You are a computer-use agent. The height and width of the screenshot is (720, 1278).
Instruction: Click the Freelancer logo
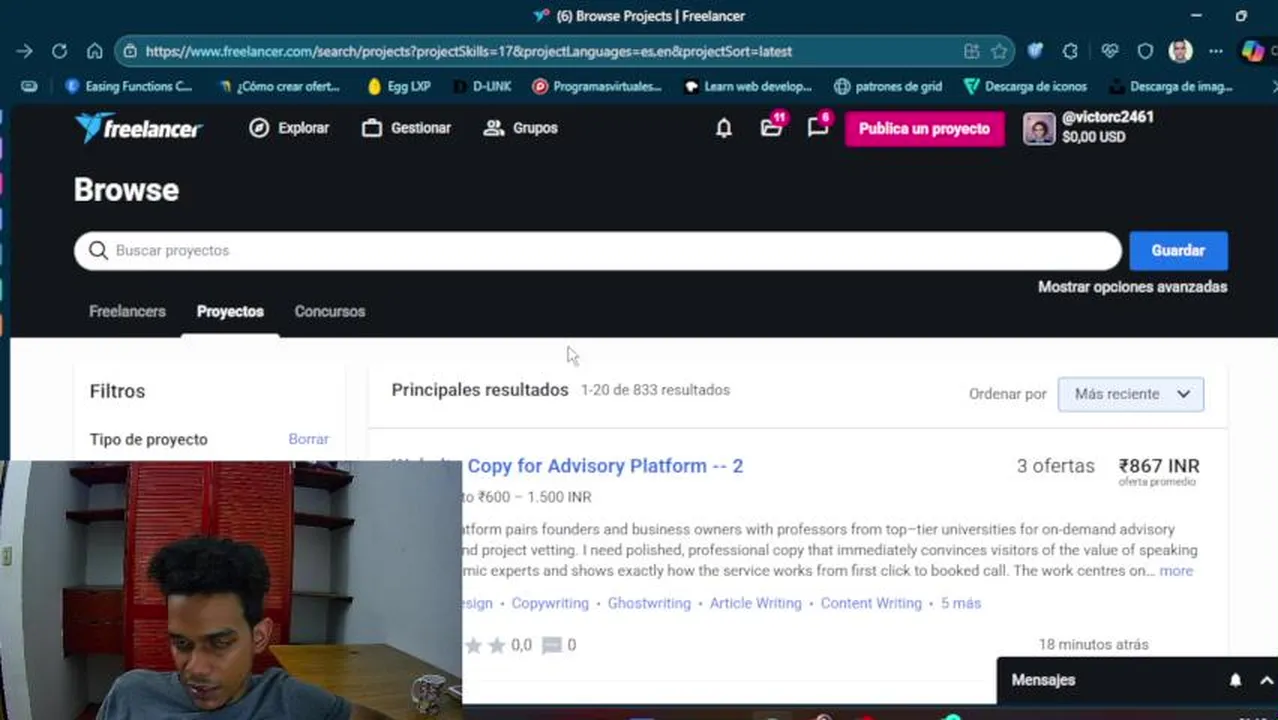138,127
